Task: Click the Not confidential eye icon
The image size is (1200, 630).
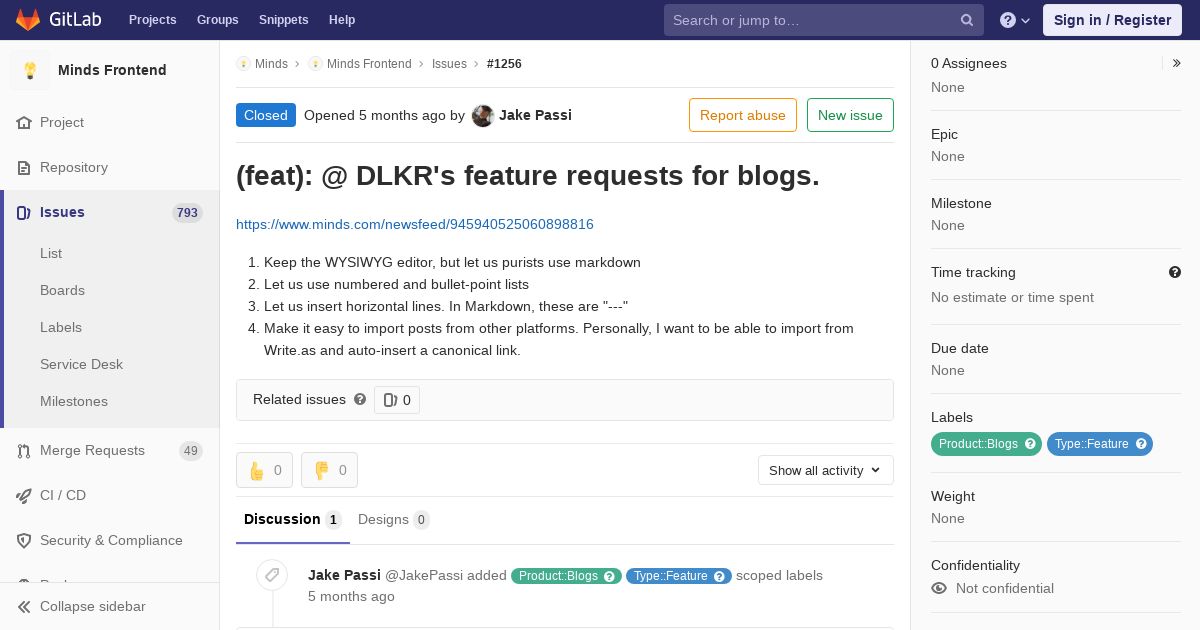Action: [939, 588]
